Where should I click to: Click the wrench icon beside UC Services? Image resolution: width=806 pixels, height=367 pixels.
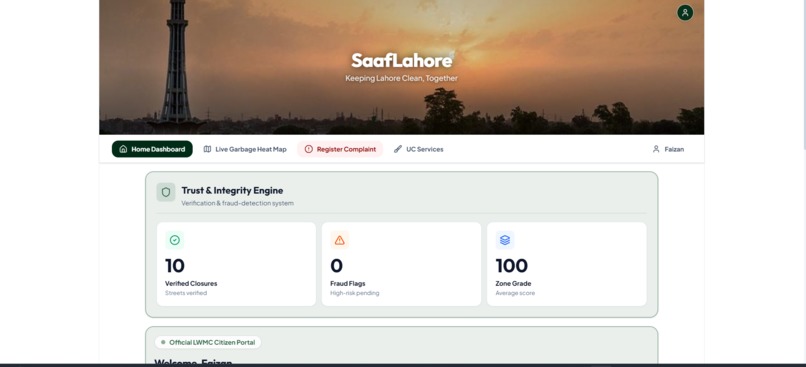398,149
